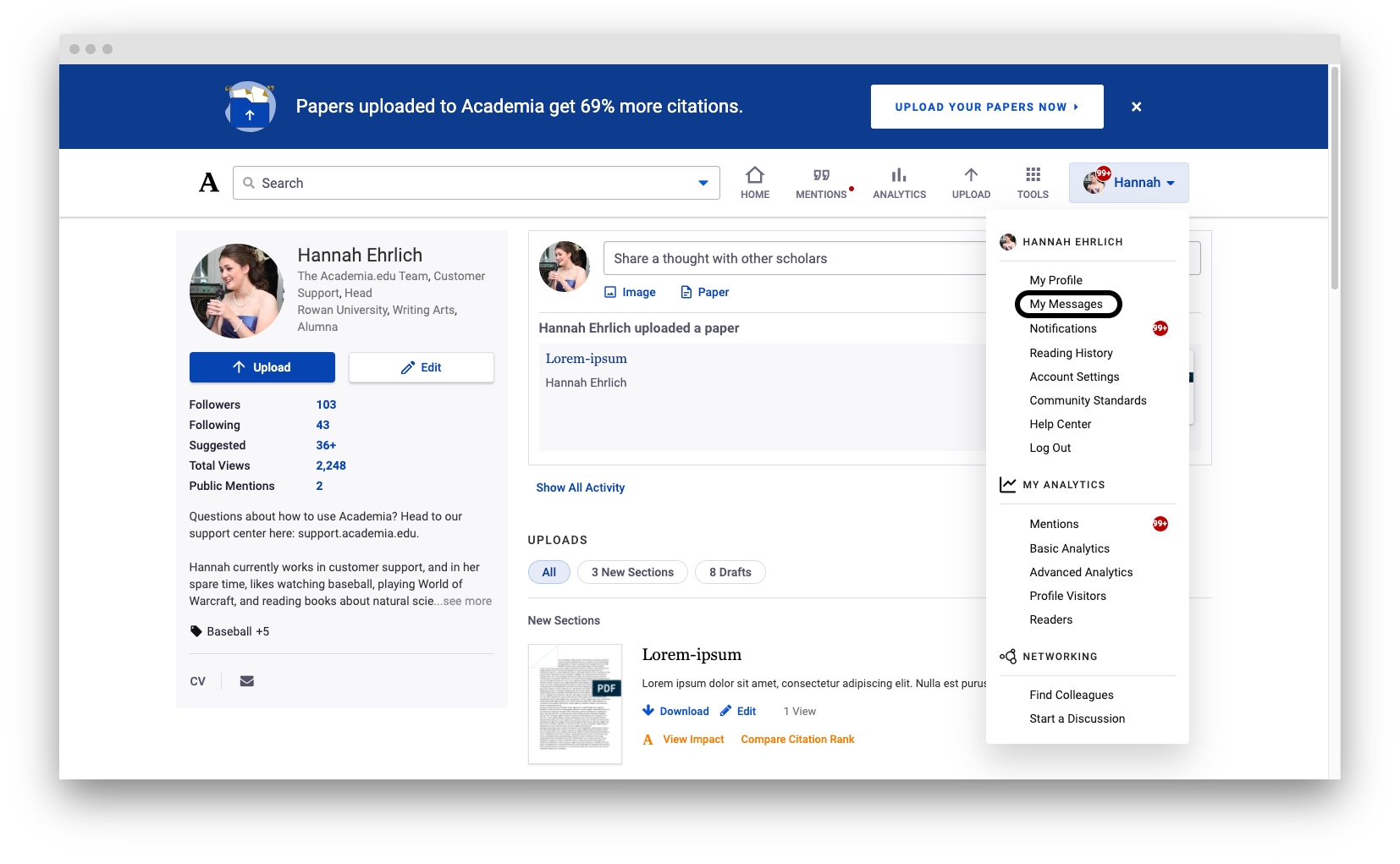This screenshot has height=864, width=1400.
Task: Open Community Standards
Action: pyautogui.click(x=1089, y=400)
